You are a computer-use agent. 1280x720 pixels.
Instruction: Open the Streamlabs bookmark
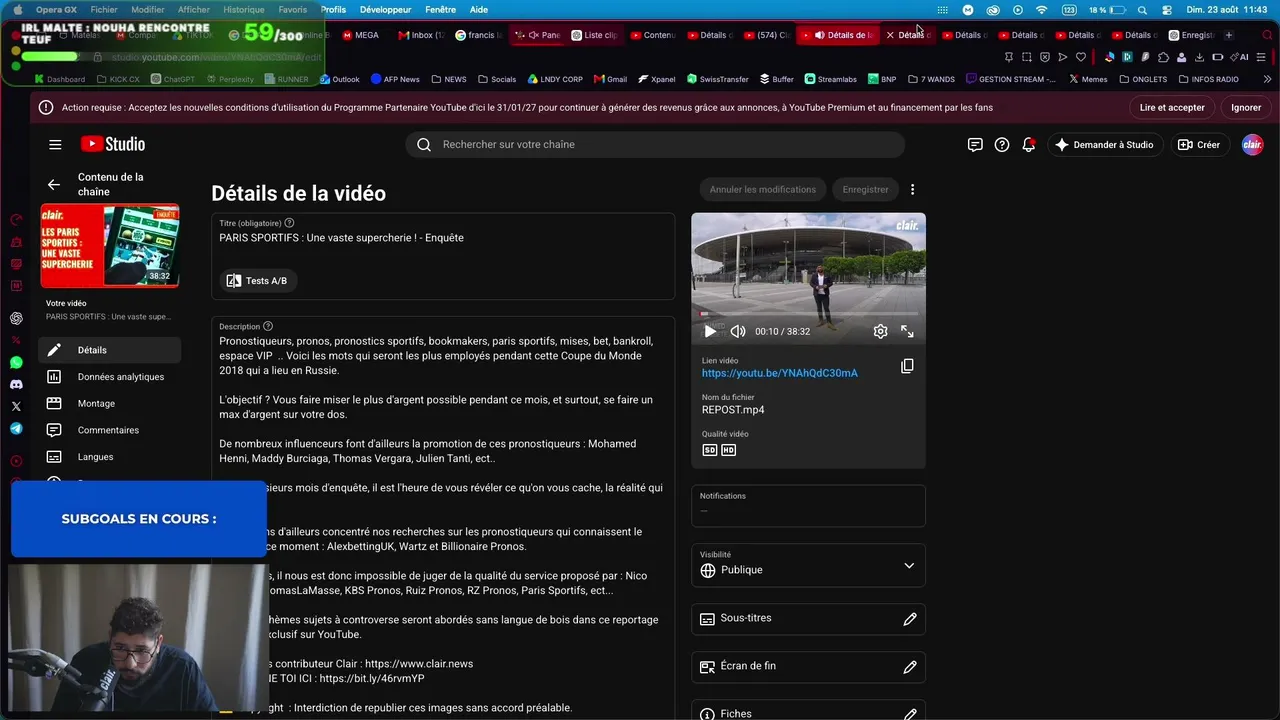830,79
